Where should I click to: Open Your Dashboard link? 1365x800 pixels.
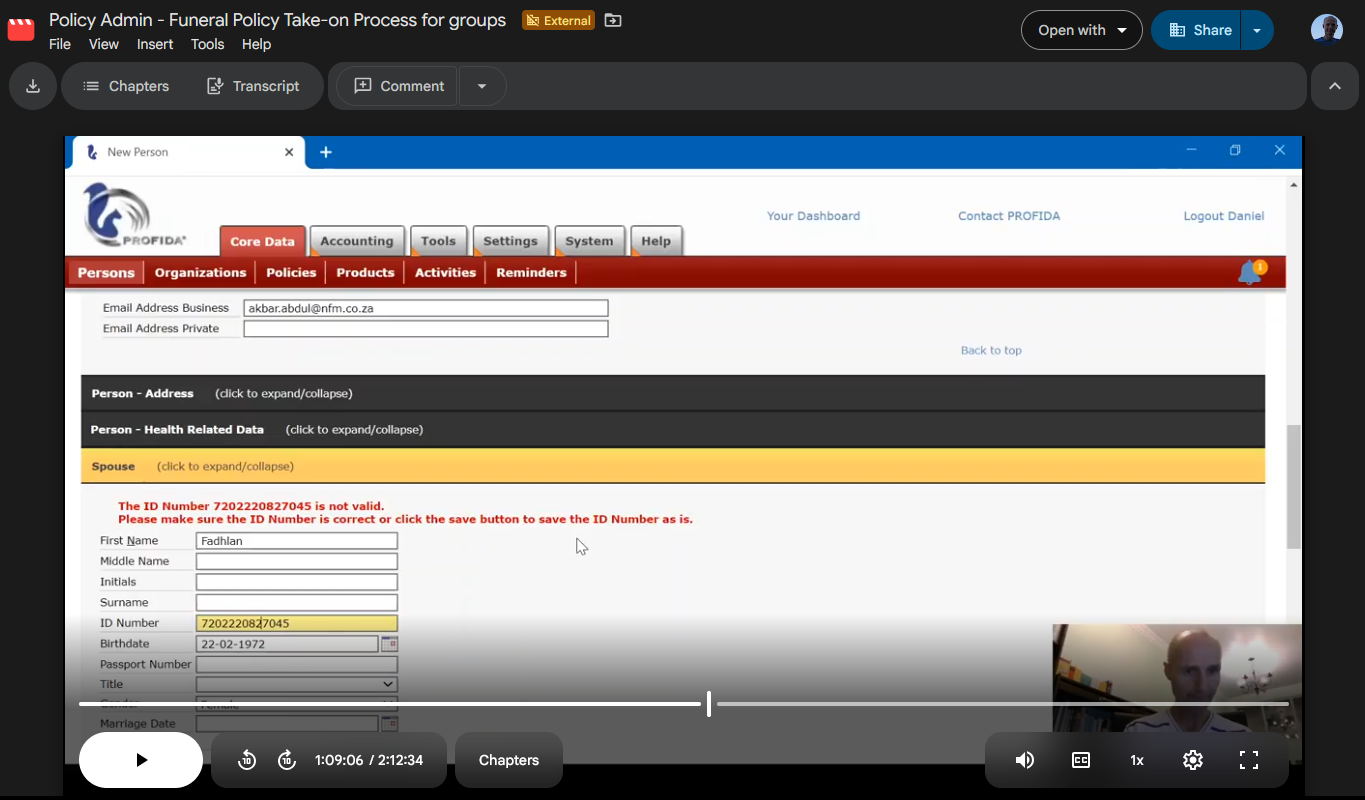(x=813, y=216)
